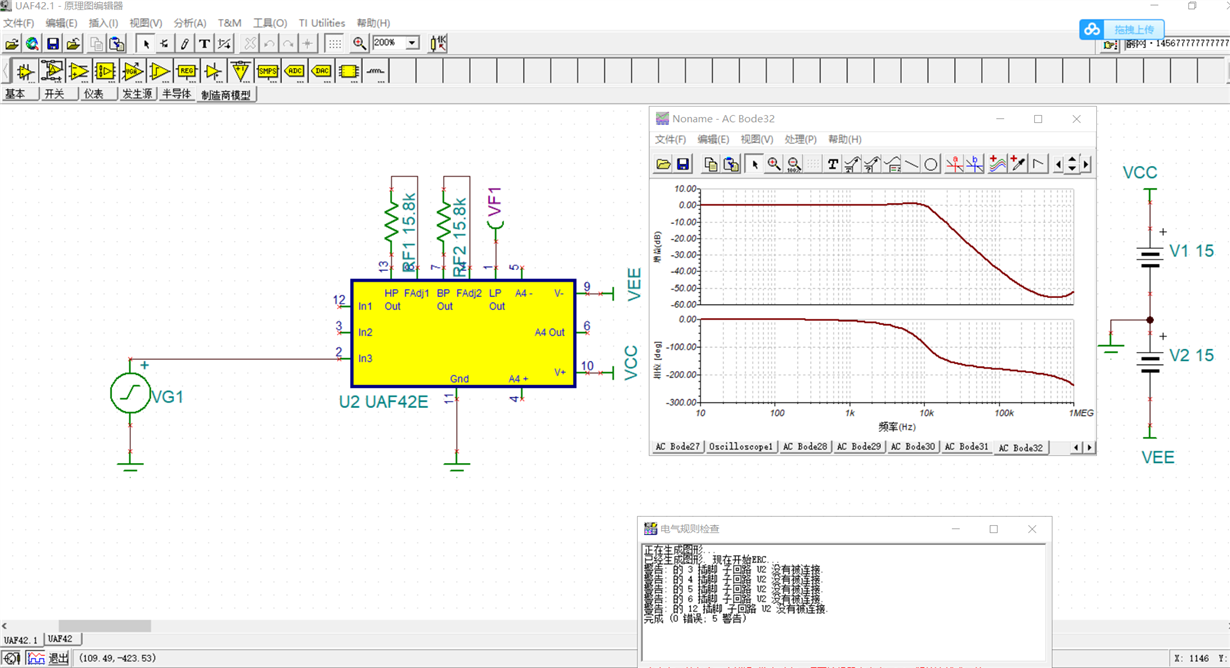
Task: Switch to the 发生源 component tab
Action: pyautogui.click(x=137, y=94)
